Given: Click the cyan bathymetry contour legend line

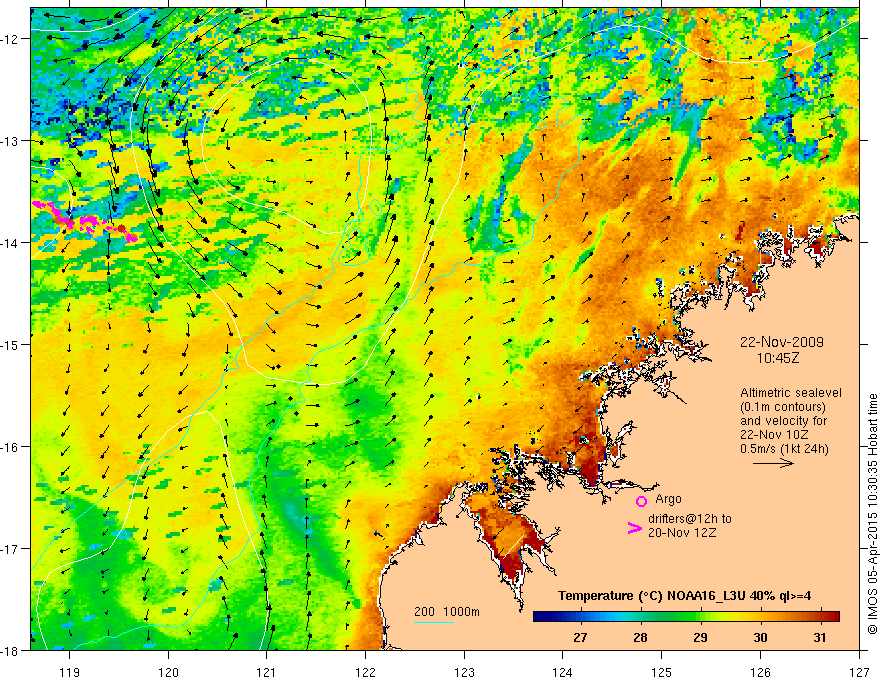Looking at the screenshot, I should [433, 622].
